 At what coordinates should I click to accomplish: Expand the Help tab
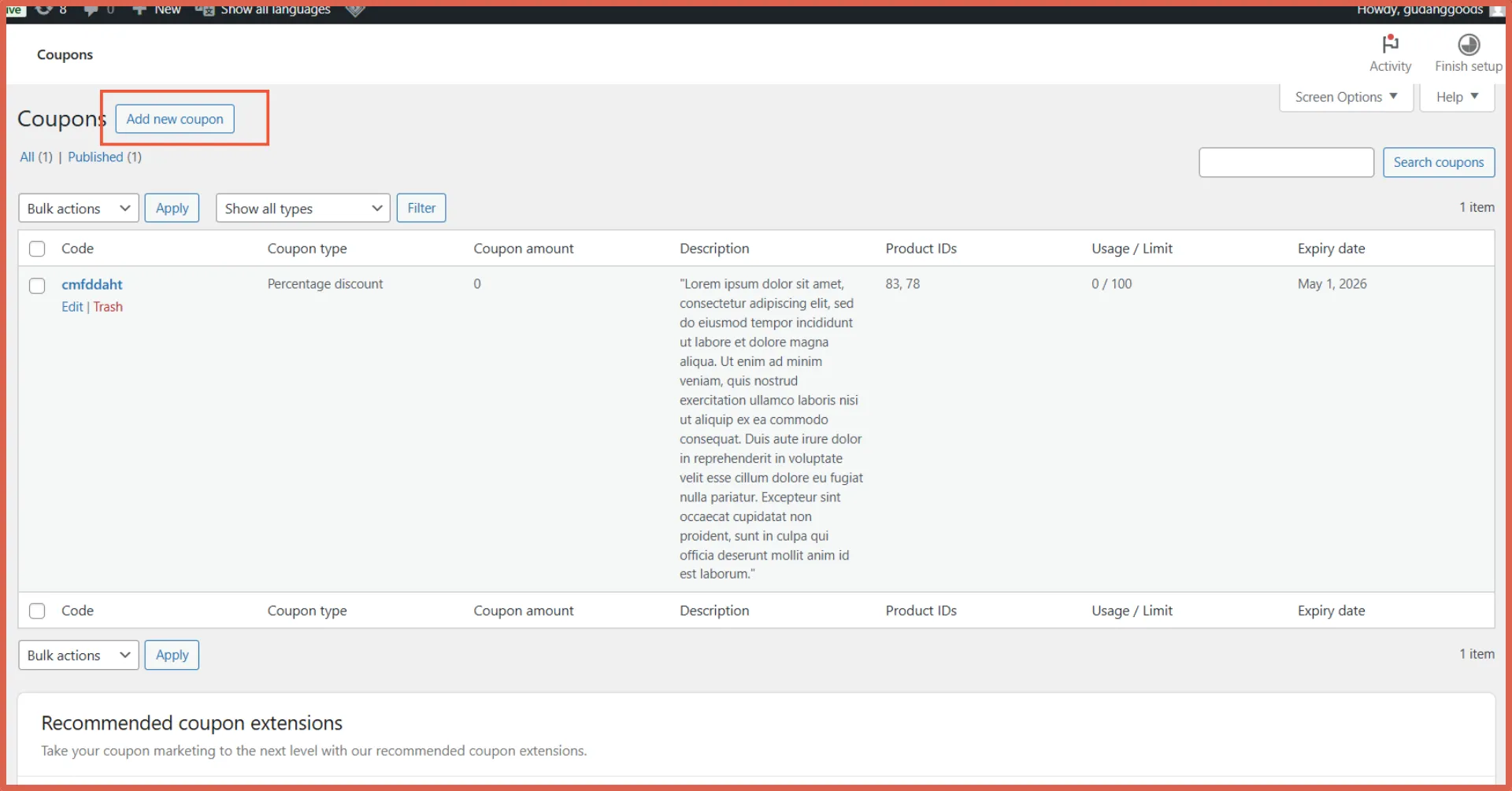point(1456,97)
